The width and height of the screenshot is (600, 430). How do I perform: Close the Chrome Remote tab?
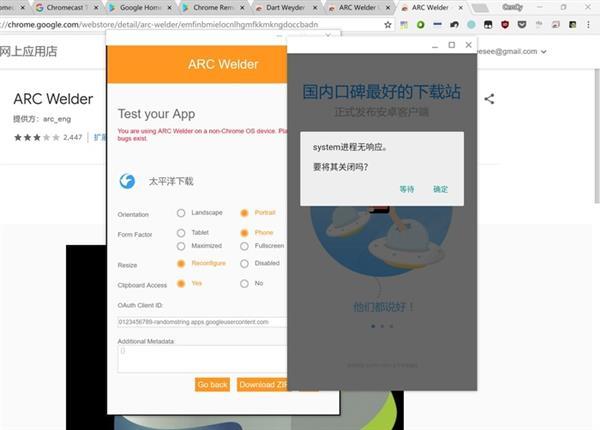click(x=242, y=8)
